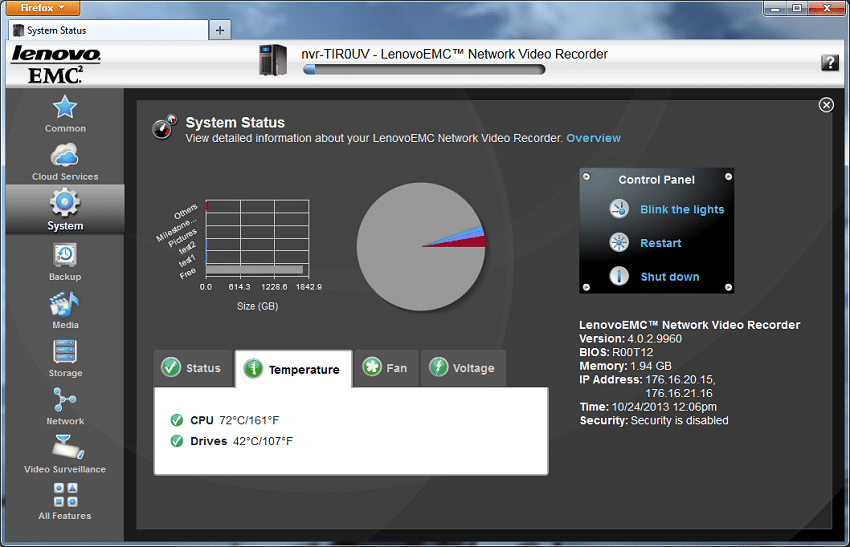Open the Network section
Viewport: 850px width, 547px height.
pos(65,407)
